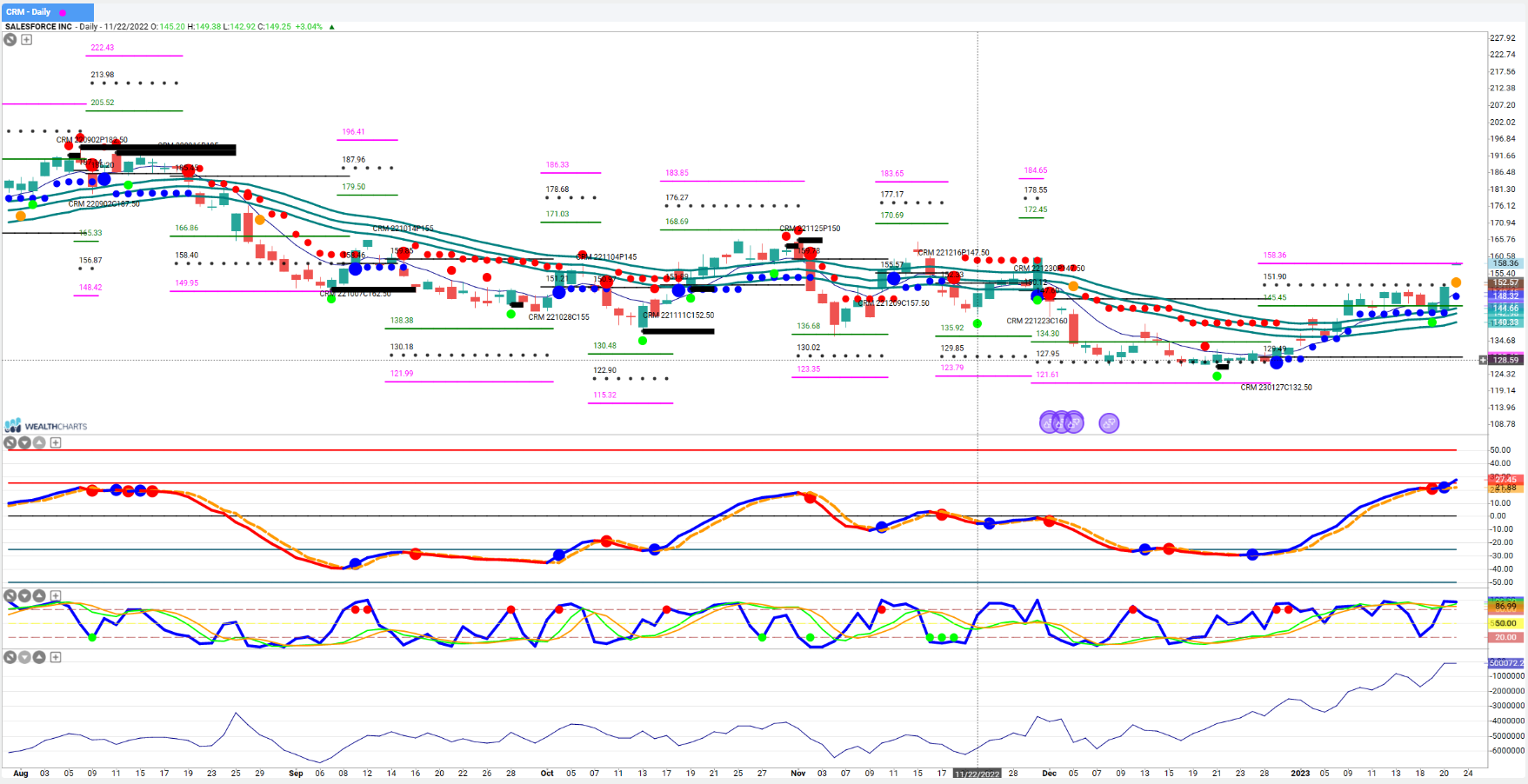Click the SALESFORCE INC title text
The width and height of the screenshot is (1528, 784).
pyautogui.click(x=38, y=27)
